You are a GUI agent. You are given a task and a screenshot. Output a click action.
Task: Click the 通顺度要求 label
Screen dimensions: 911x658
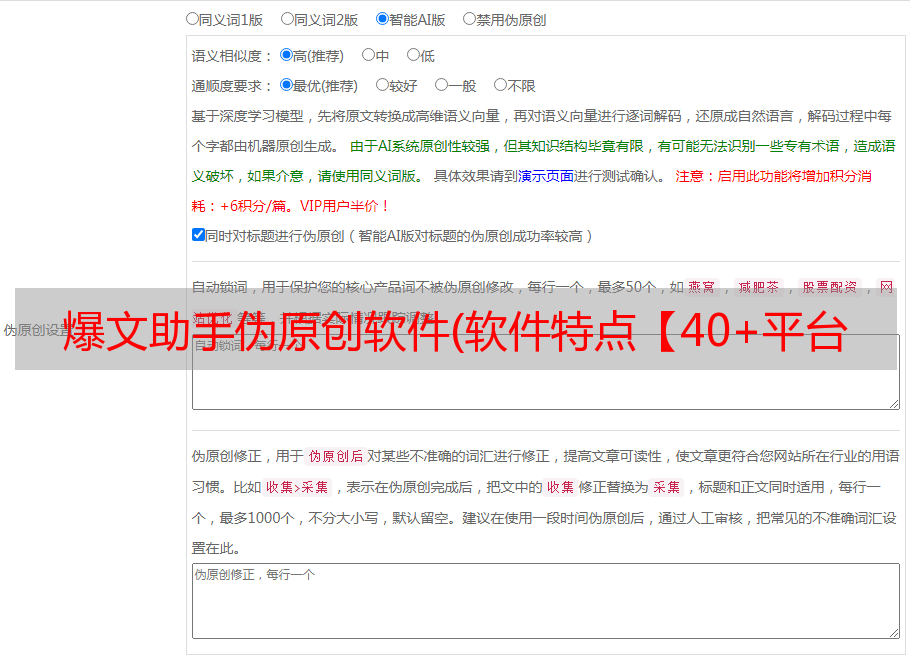[232, 86]
